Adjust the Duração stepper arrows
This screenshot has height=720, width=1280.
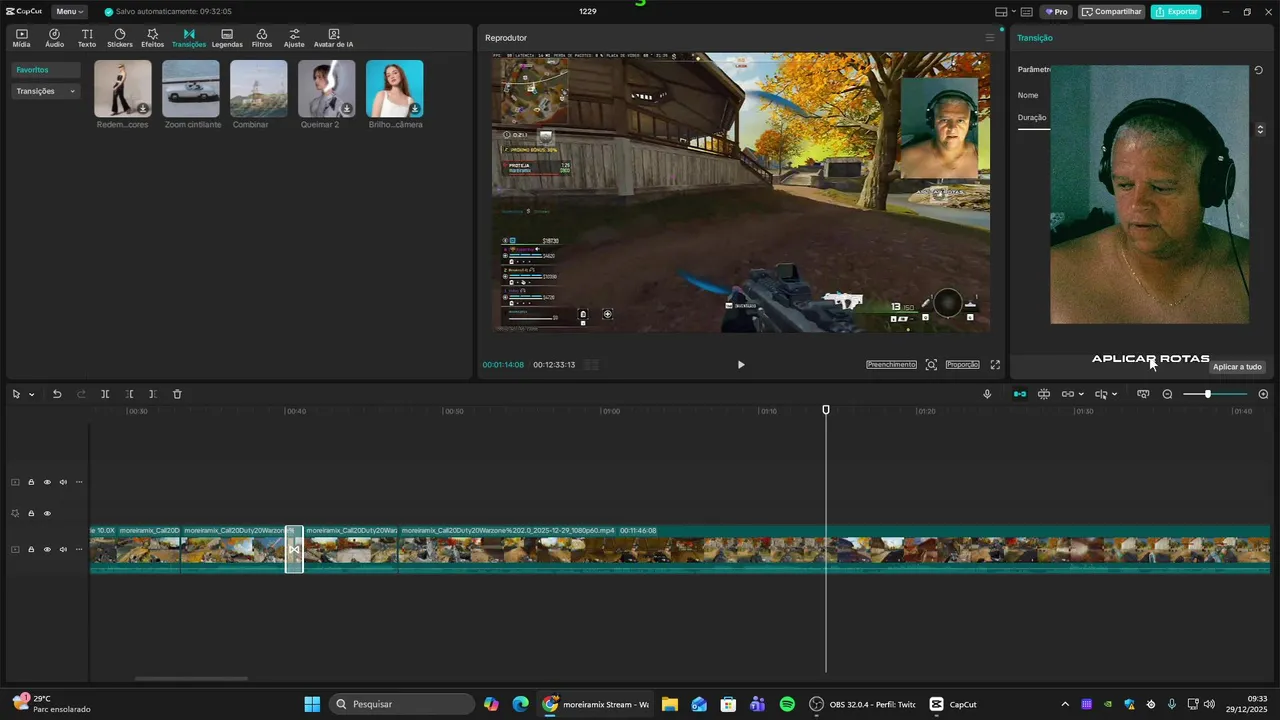pyautogui.click(x=1260, y=130)
